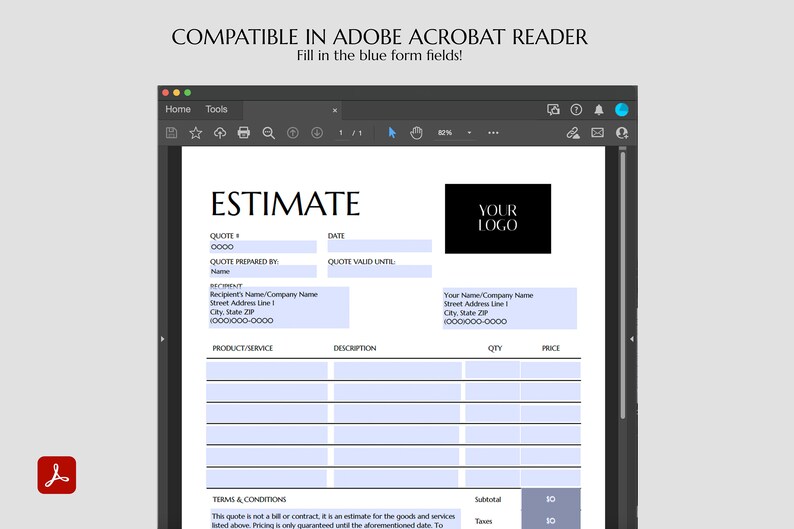Click the Your Name/Company Name address field
The width and height of the screenshot is (794, 529).
tap(509, 308)
